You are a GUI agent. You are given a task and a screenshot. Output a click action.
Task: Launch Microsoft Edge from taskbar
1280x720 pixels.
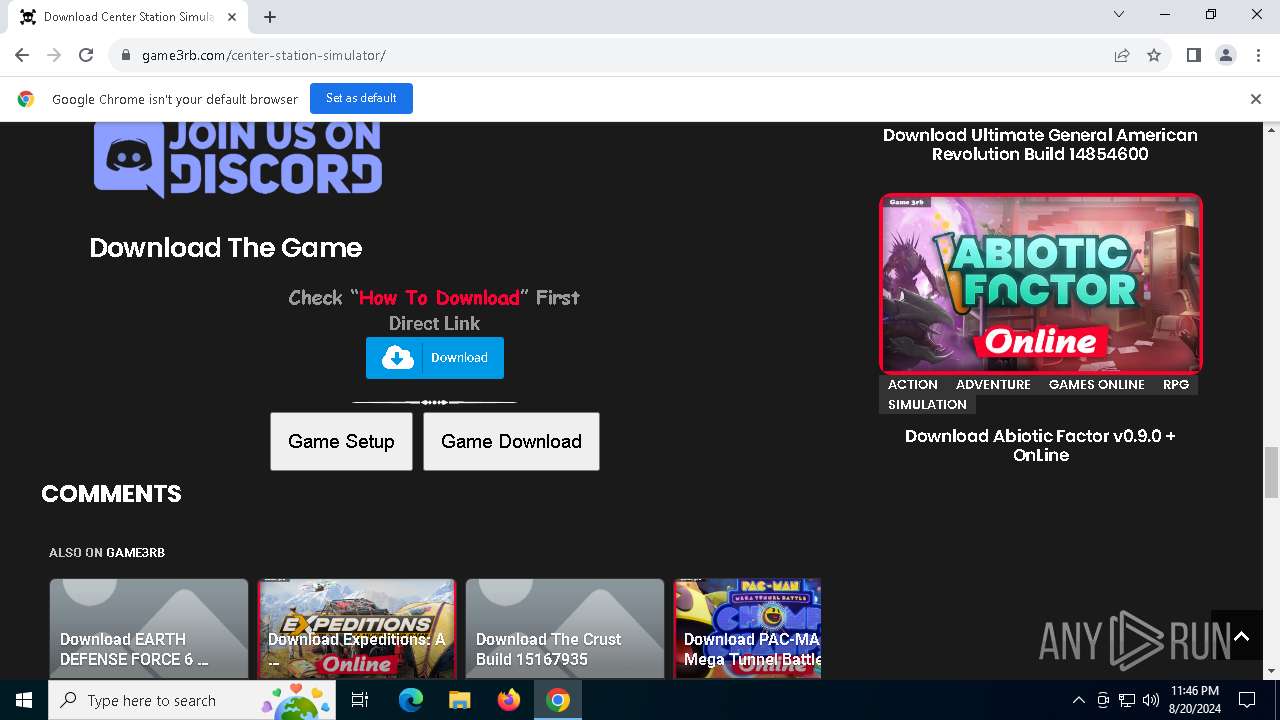click(x=411, y=700)
